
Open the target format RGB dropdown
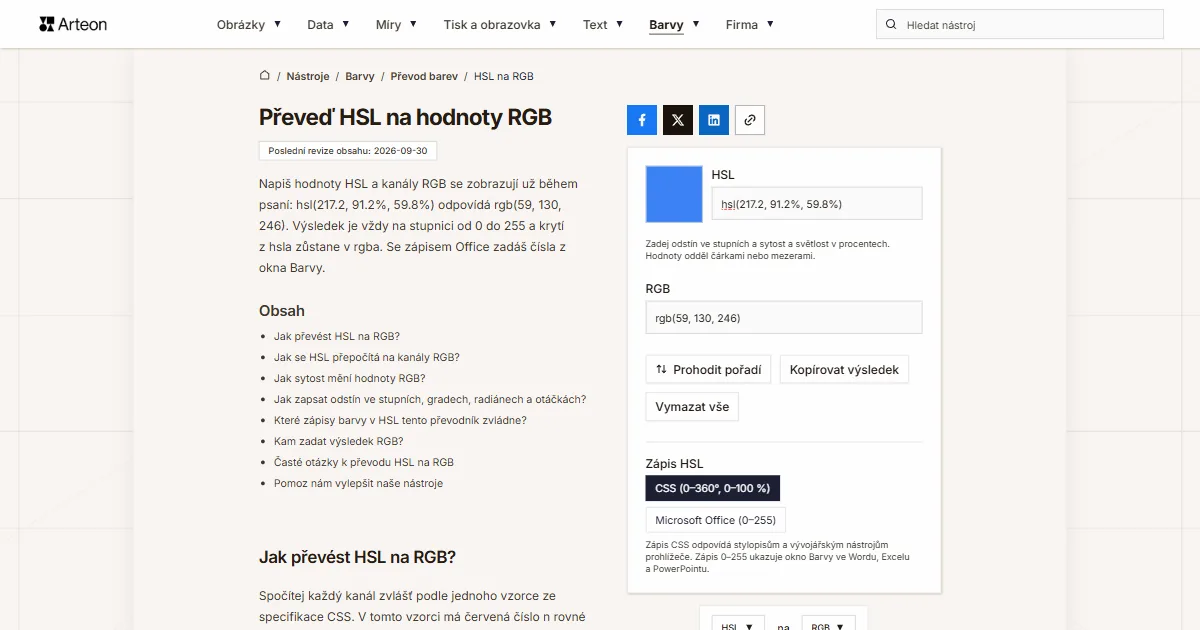click(x=829, y=627)
